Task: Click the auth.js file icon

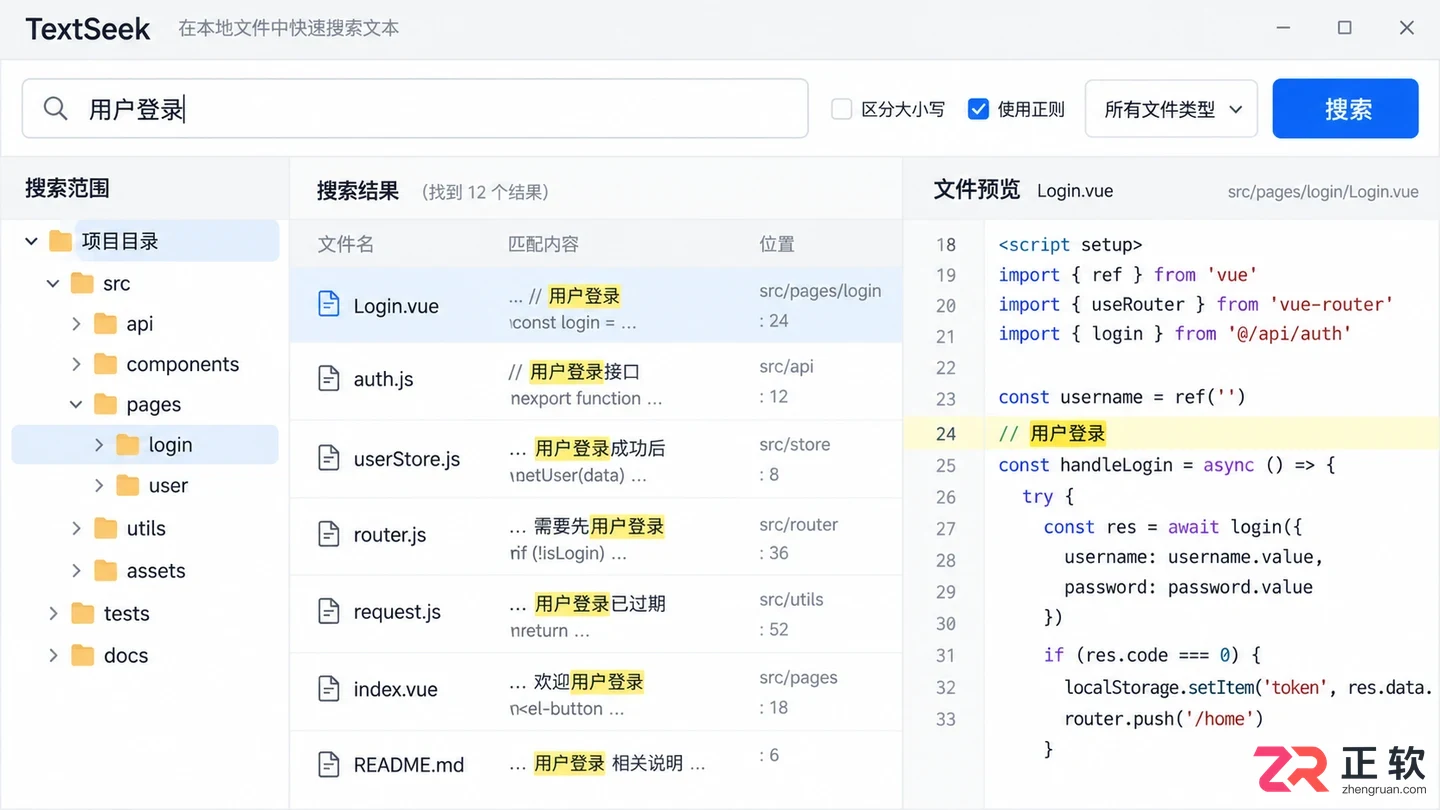Action: [328, 378]
